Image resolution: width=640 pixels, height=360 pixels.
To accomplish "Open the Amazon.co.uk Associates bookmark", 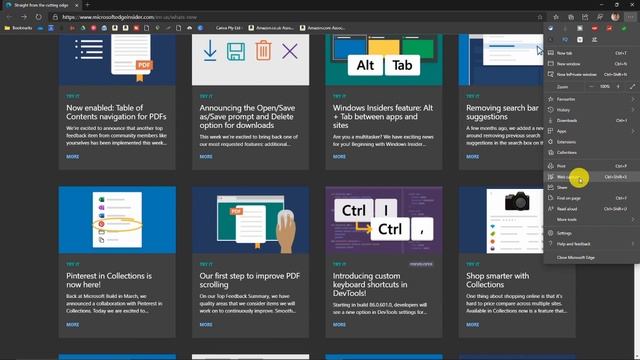I will pos(271,28).
